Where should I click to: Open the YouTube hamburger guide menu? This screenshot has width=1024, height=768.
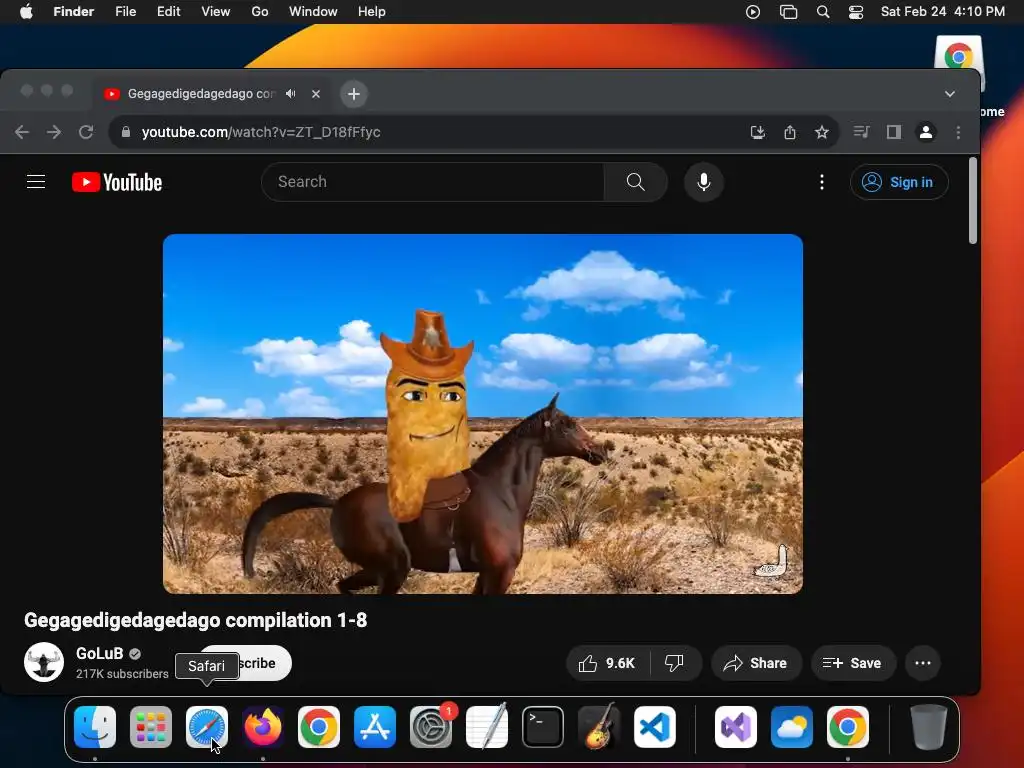36,182
